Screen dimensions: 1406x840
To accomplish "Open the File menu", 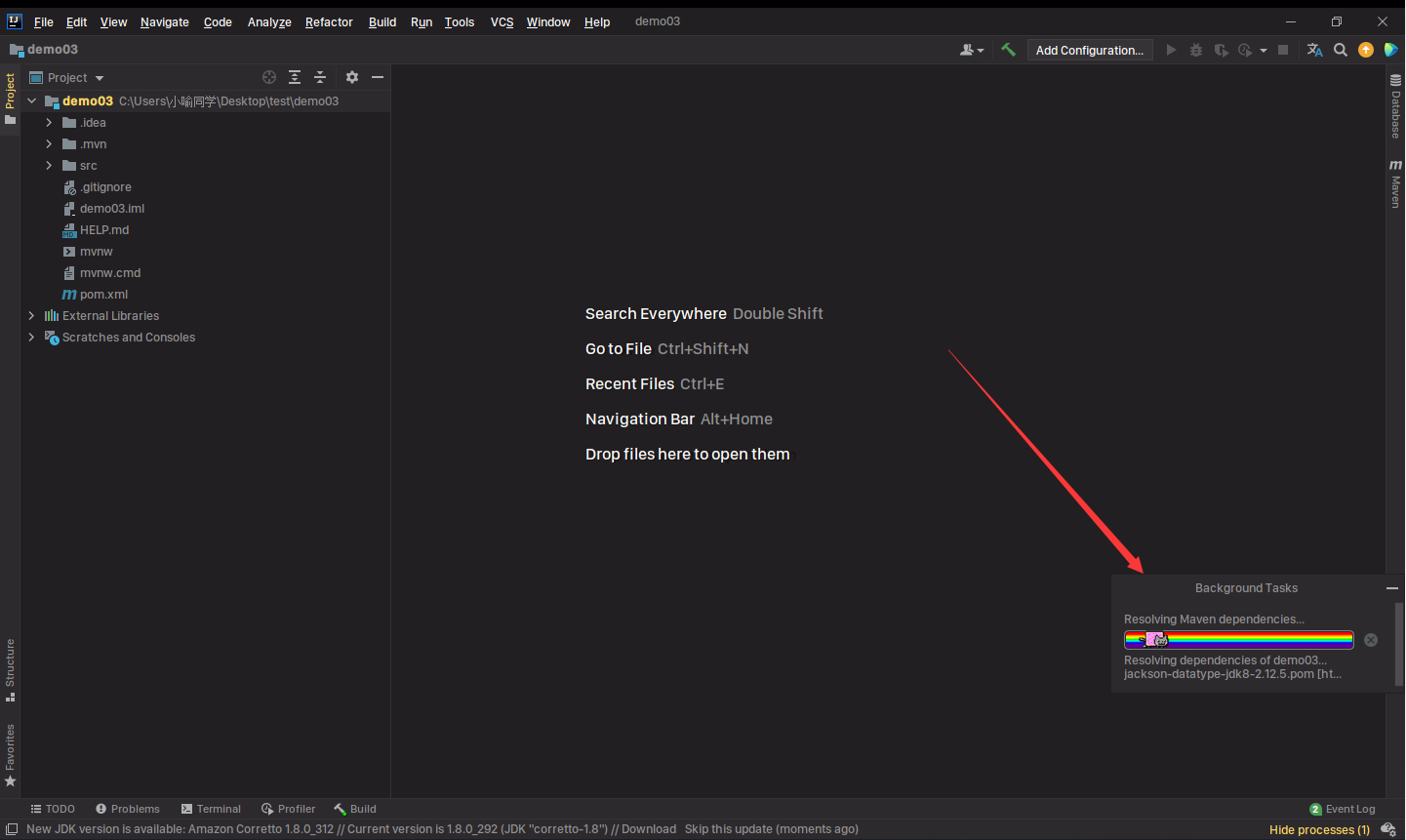I will [44, 21].
